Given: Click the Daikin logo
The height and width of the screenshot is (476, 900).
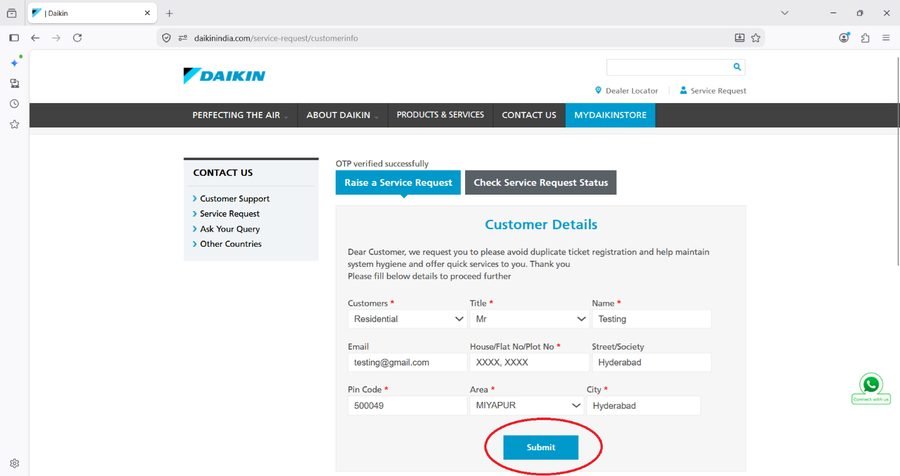Looking at the screenshot, I should point(224,75).
